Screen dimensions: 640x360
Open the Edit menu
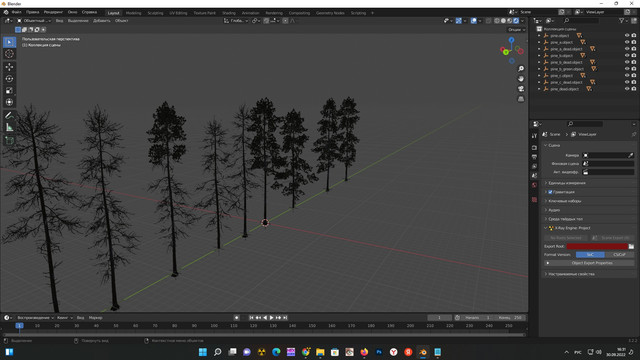click(x=33, y=12)
